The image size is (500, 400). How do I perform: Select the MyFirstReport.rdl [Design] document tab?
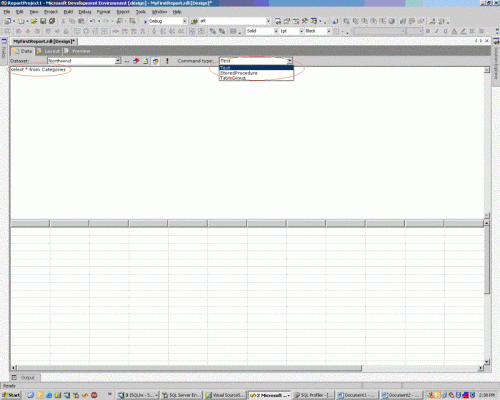(x=44, y=41)
